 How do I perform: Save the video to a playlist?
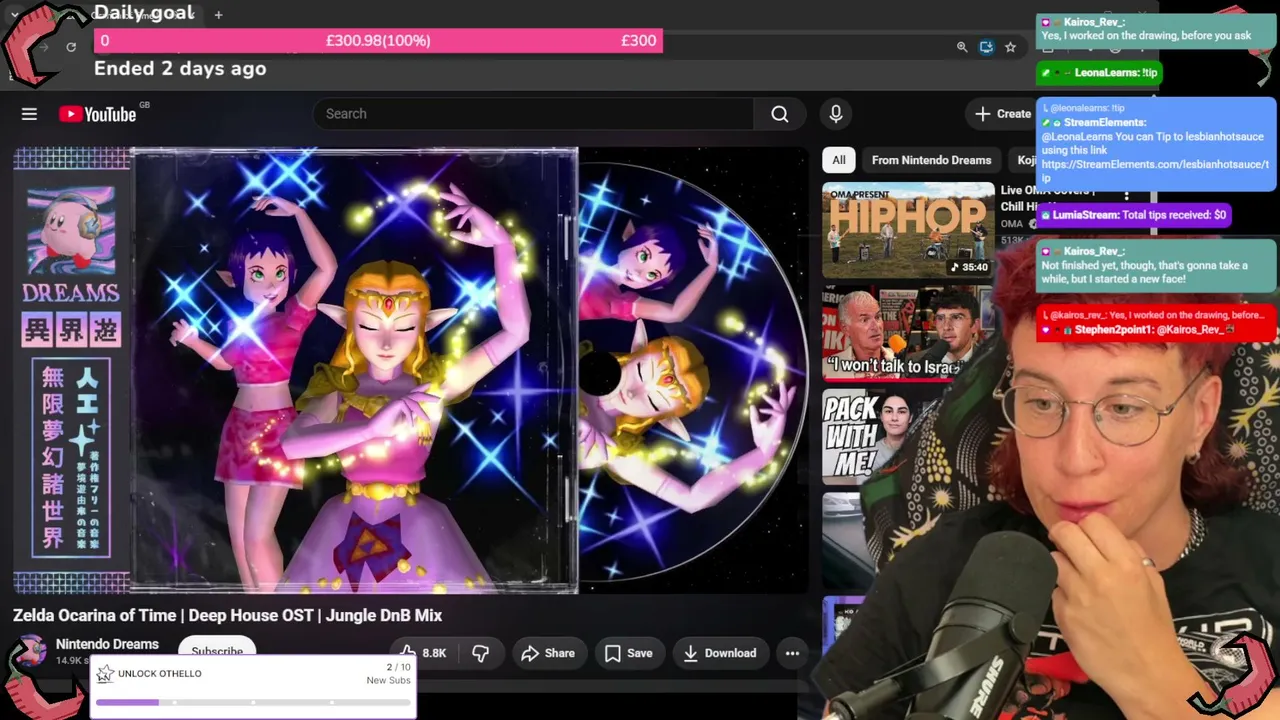click(629, 653)
